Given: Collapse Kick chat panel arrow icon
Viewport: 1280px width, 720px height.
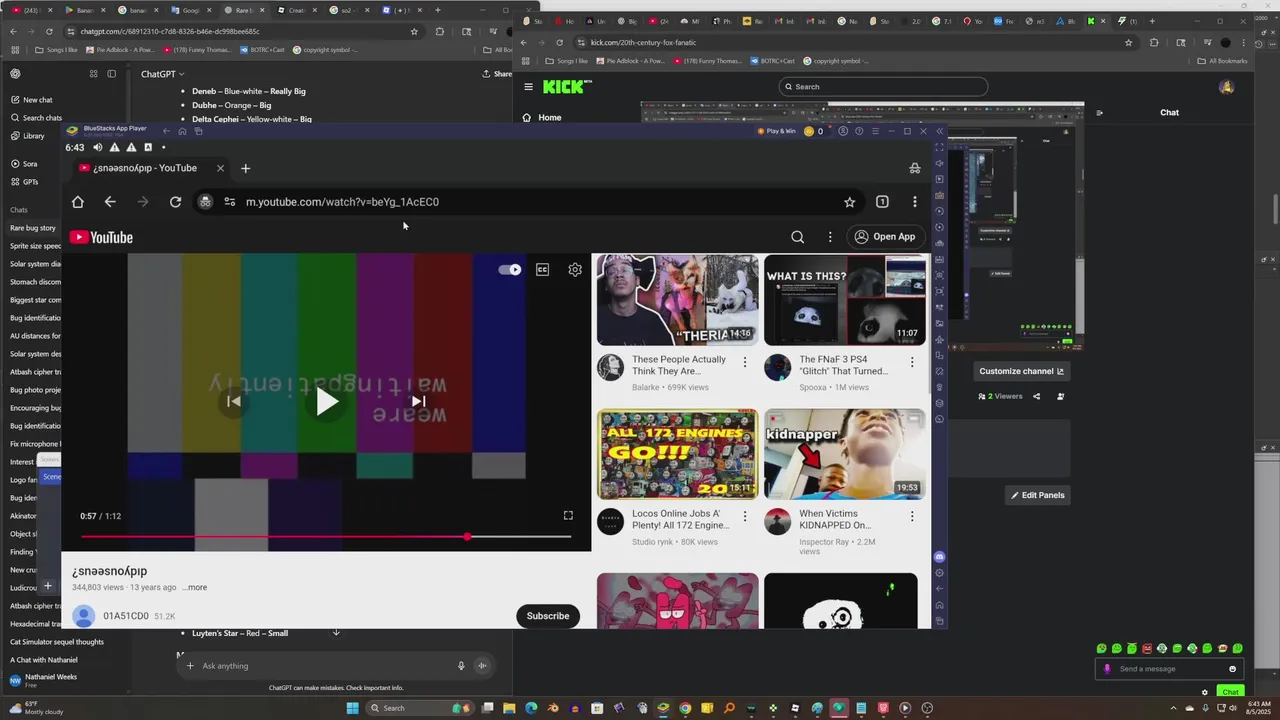Looking at the screenshot, I should (1099, 113).
